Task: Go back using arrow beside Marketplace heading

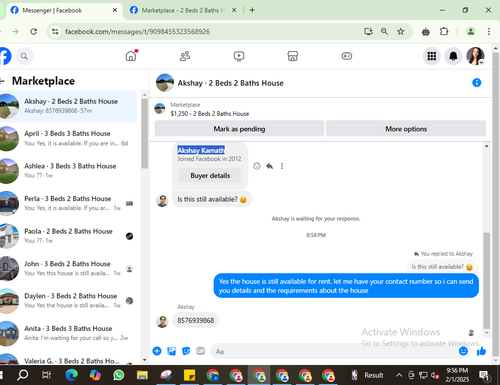Action: pos(3,81)
